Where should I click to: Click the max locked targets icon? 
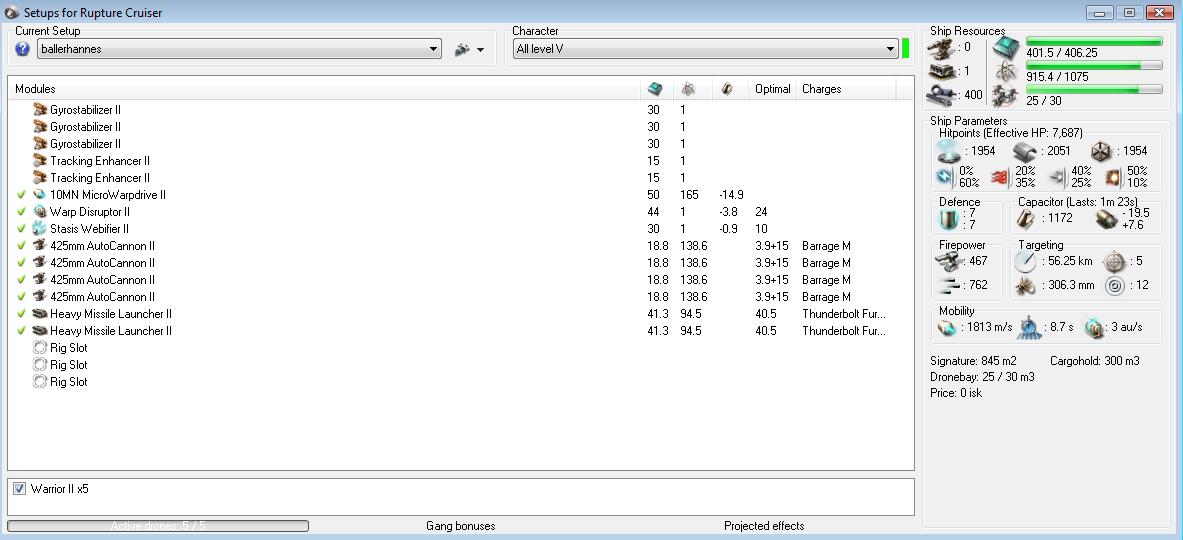pos(1114,262)
